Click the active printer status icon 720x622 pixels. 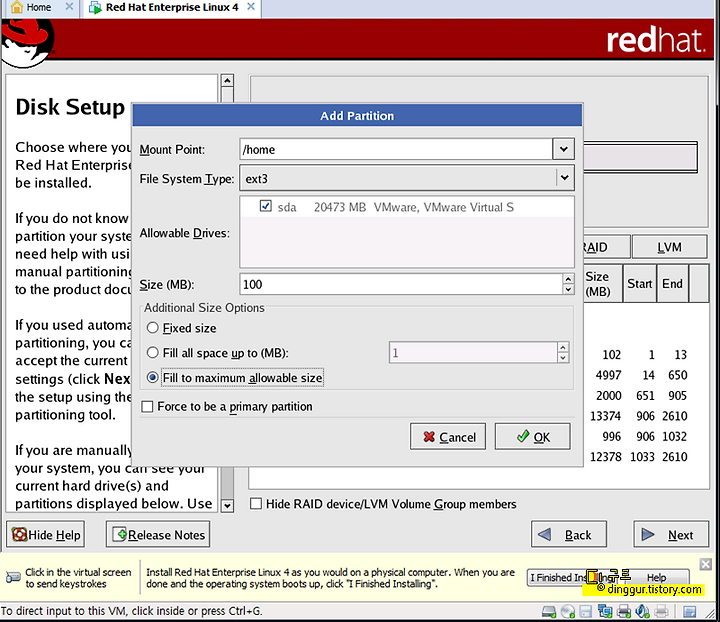point(624,611)
